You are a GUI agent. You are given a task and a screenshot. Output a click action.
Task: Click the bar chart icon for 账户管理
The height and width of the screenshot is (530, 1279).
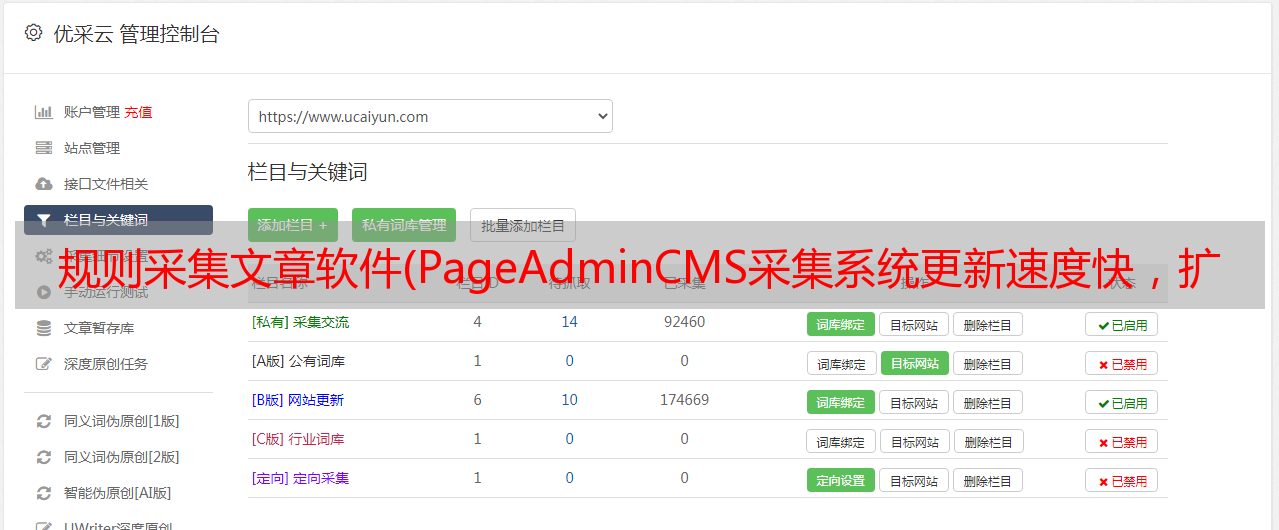[43, 112]
